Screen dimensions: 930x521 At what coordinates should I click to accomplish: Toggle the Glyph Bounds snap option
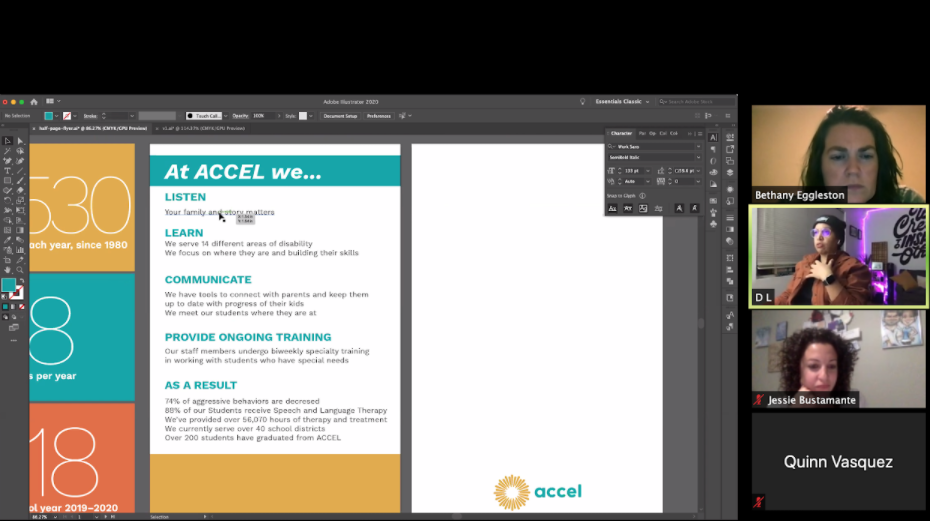[x=643, y=208]
